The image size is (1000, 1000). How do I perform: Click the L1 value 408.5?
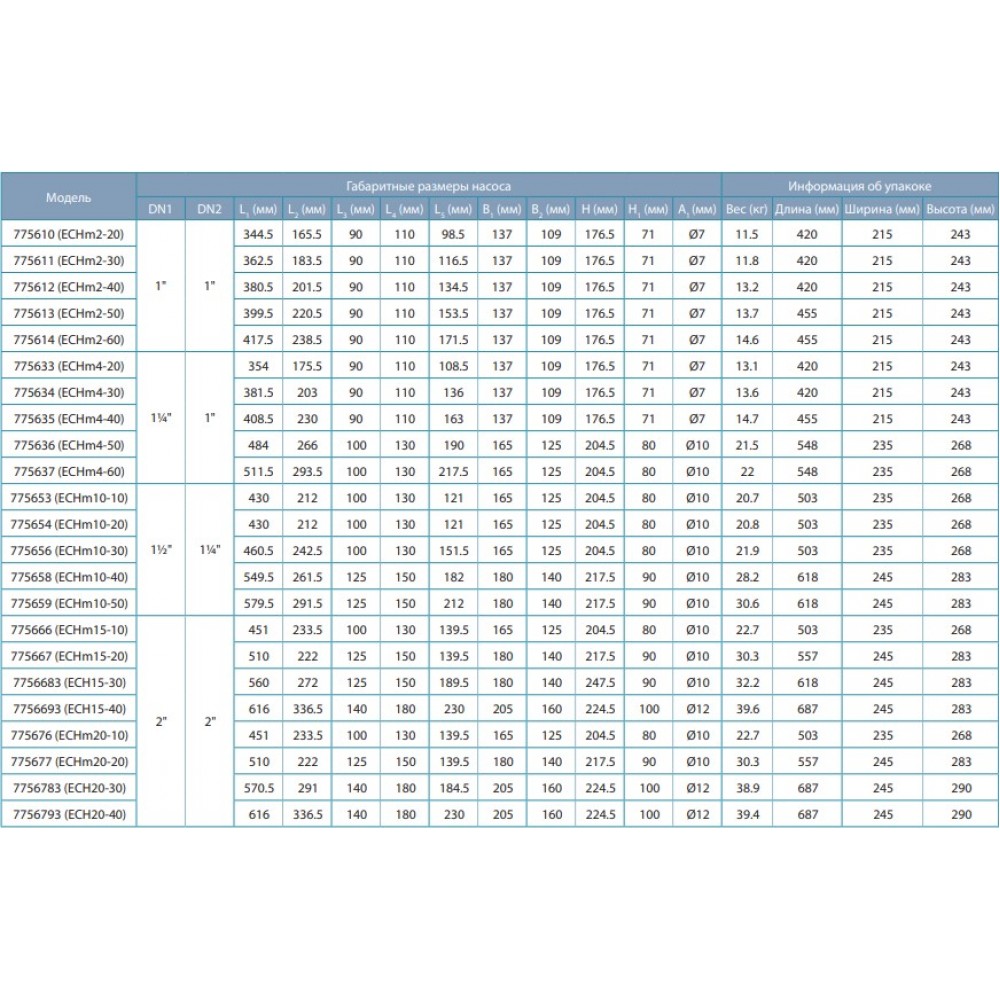258,419
